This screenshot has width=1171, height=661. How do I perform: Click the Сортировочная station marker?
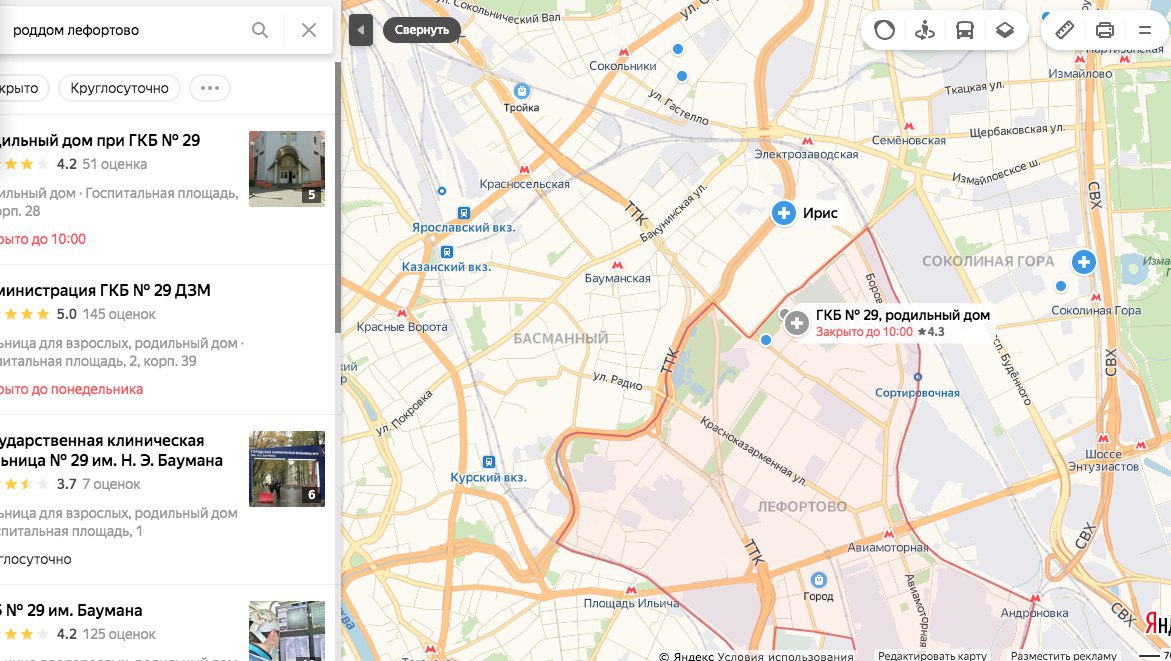918,377
